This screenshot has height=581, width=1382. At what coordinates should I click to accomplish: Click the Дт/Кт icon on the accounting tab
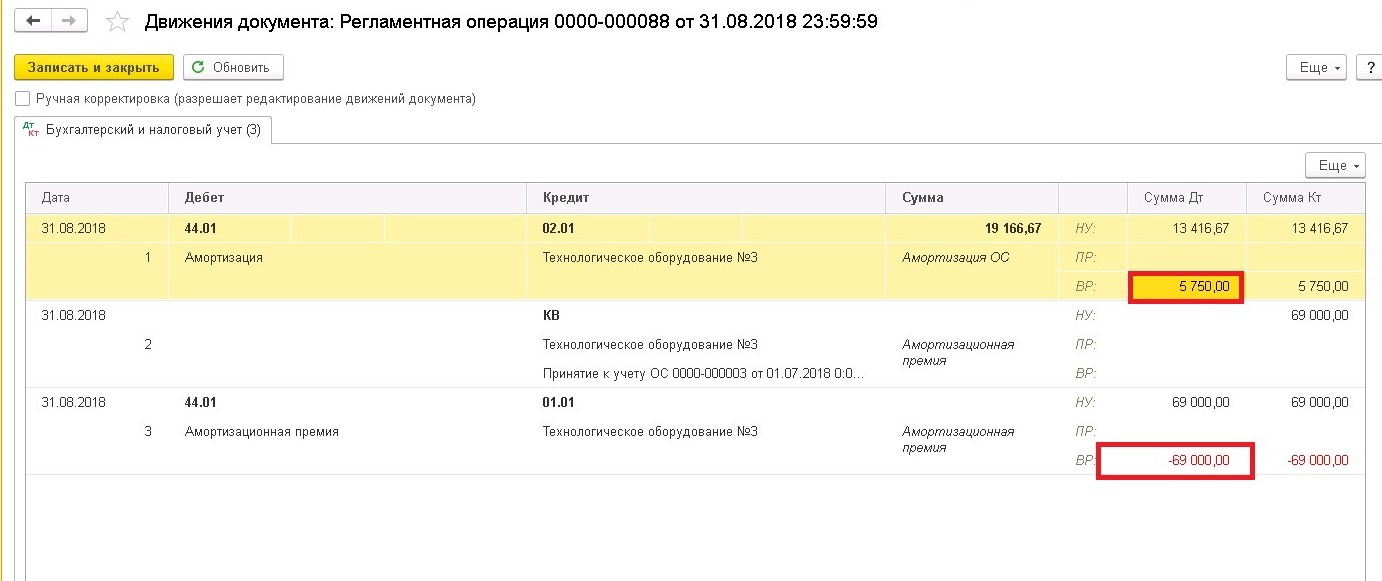(30, 130)
